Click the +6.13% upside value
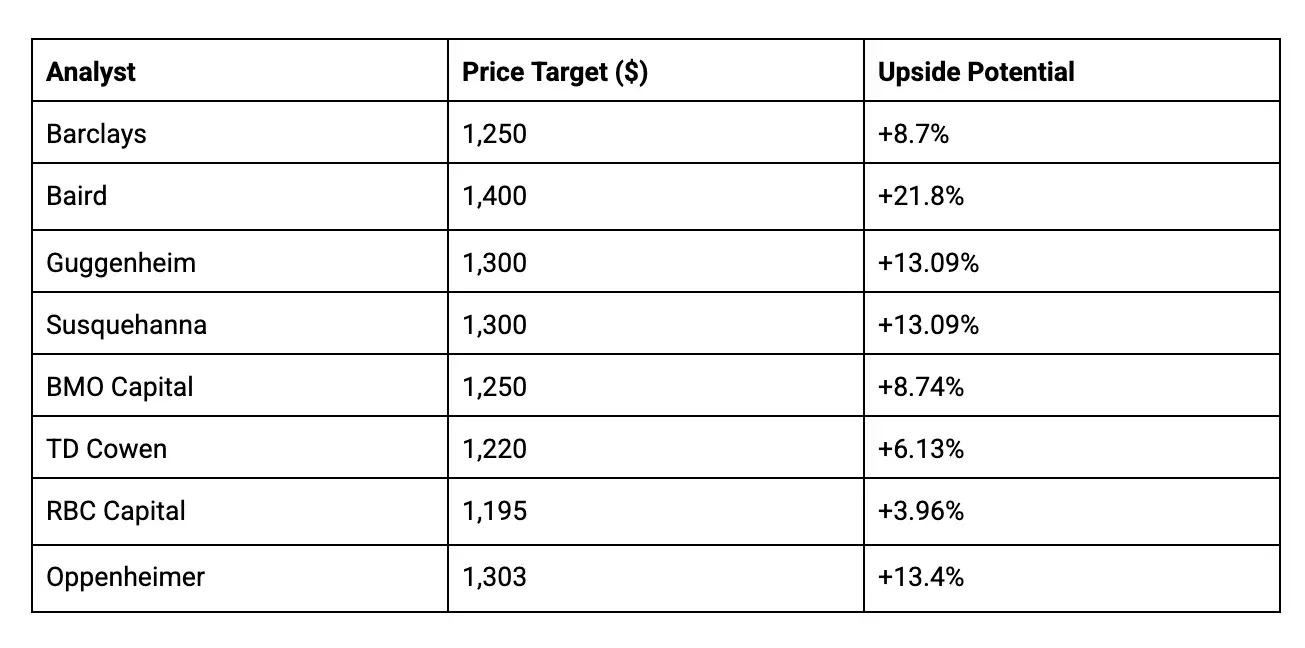 click(x=921, y=448)
